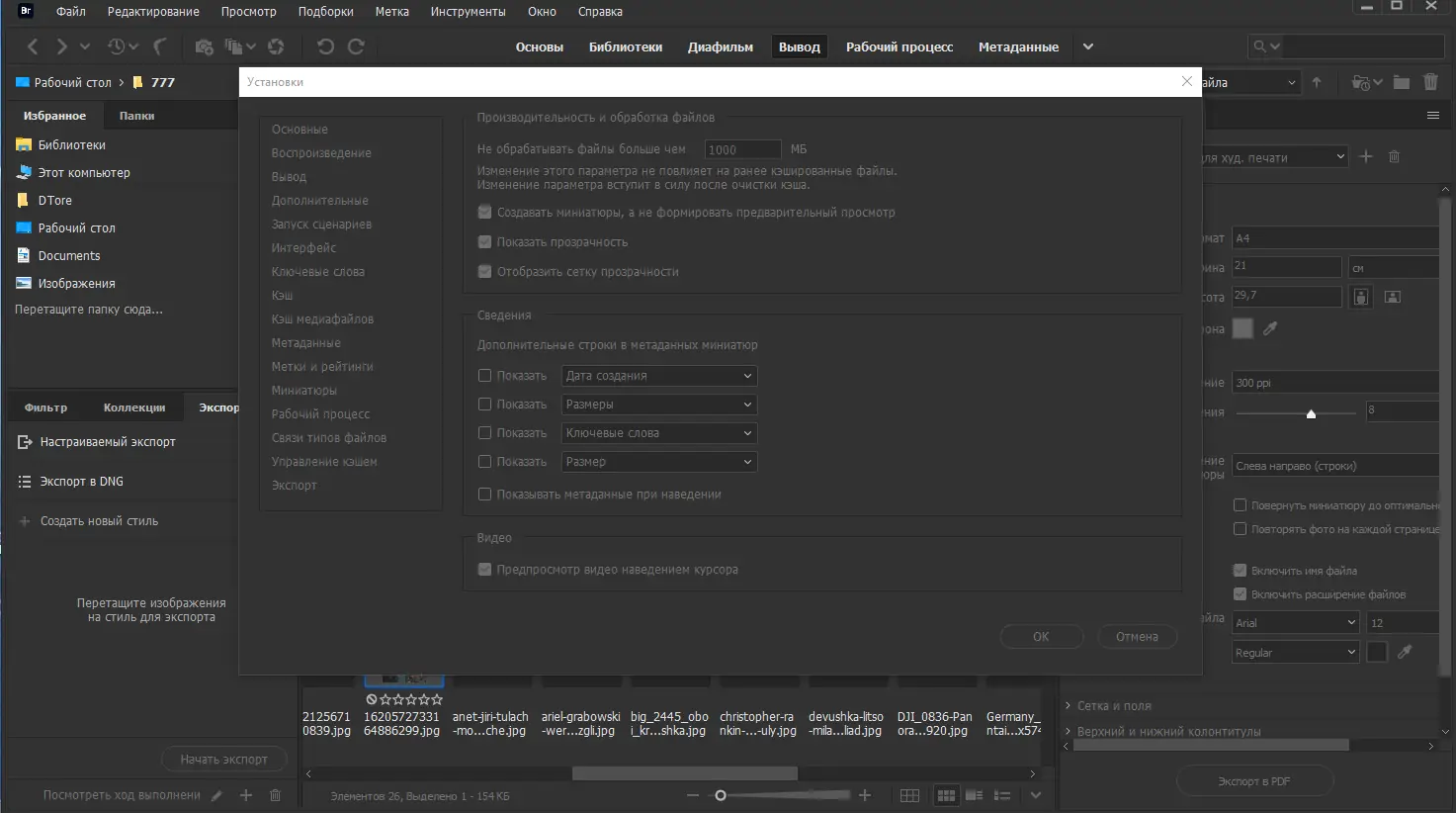
Task: Click the background color swatch
Action: [x=1242, y=328]
